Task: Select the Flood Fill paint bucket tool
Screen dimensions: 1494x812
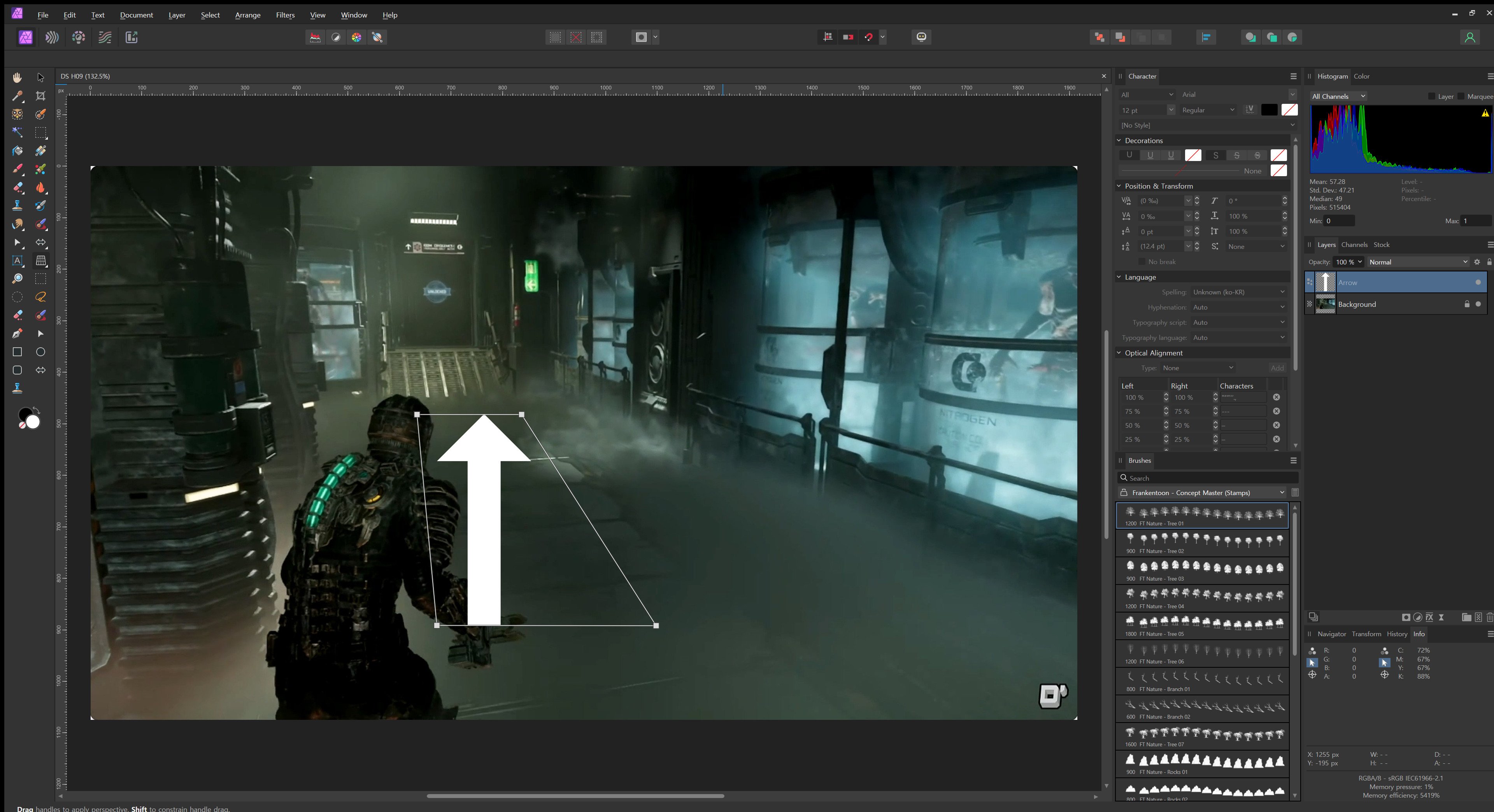Action: click(x=18, y=150)
